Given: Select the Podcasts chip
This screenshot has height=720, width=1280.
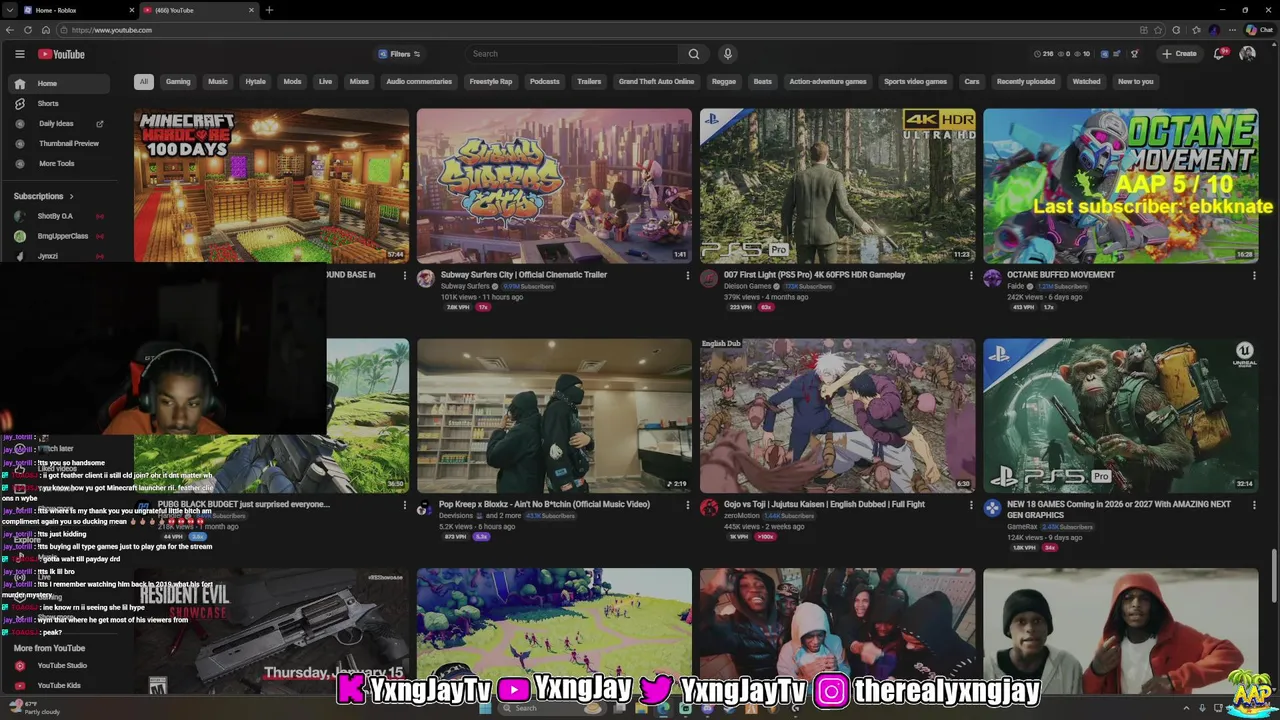Looking at the screenshot, I should tap(545, 82).
